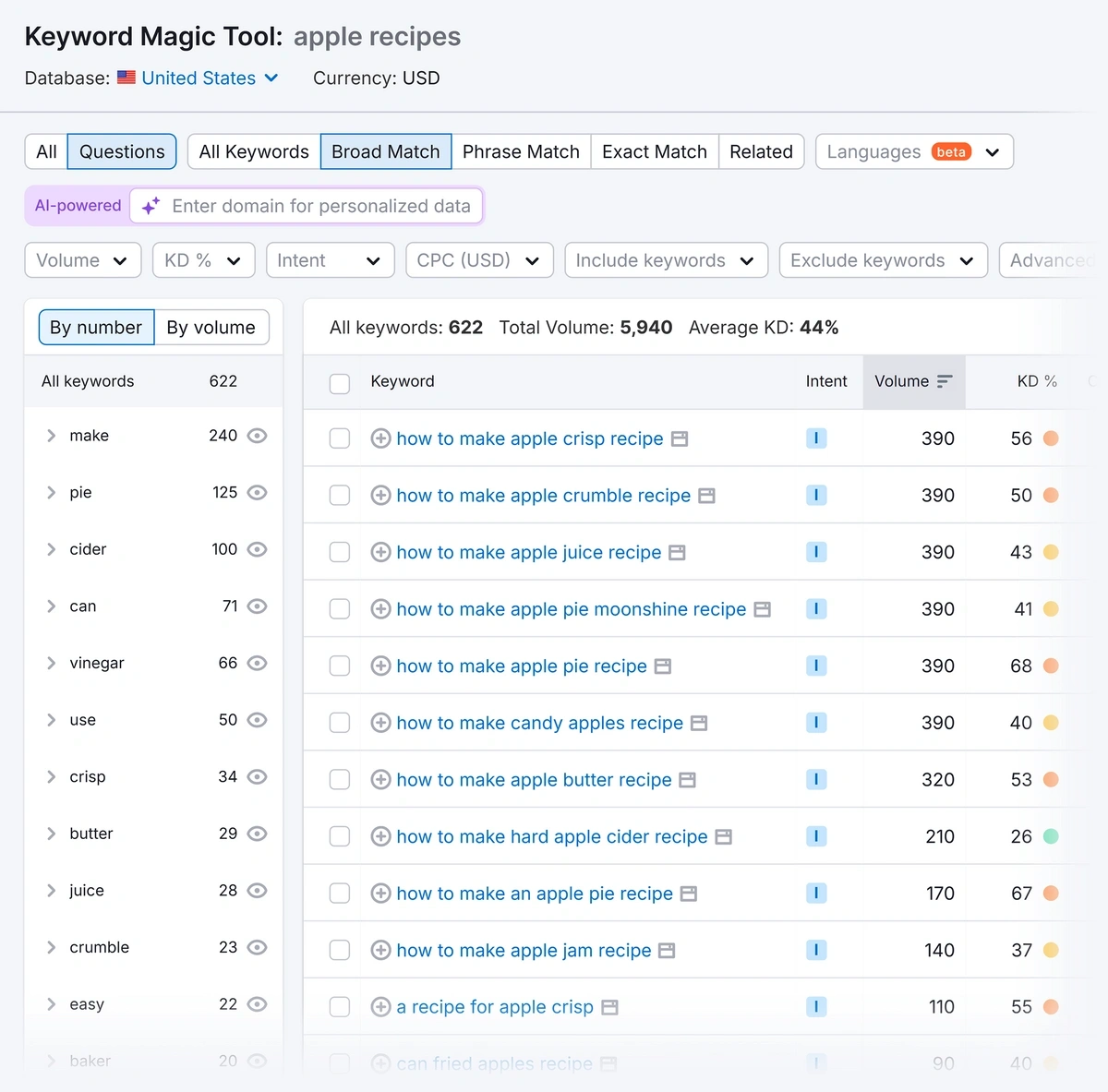Open SERP icon for 'a recipe for apple crisp'
This screenshot has width=1108, height=1092.
tap(609, 1007)
